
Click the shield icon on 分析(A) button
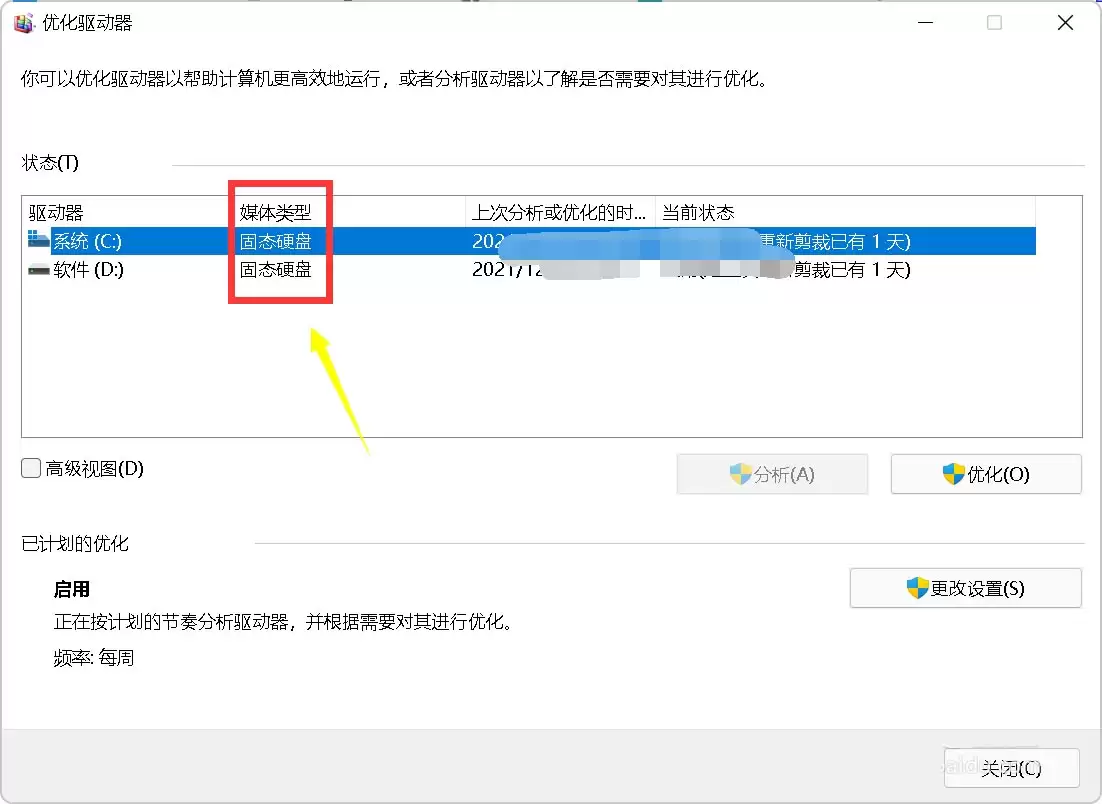pyautogui.click(x=740, y=475)
